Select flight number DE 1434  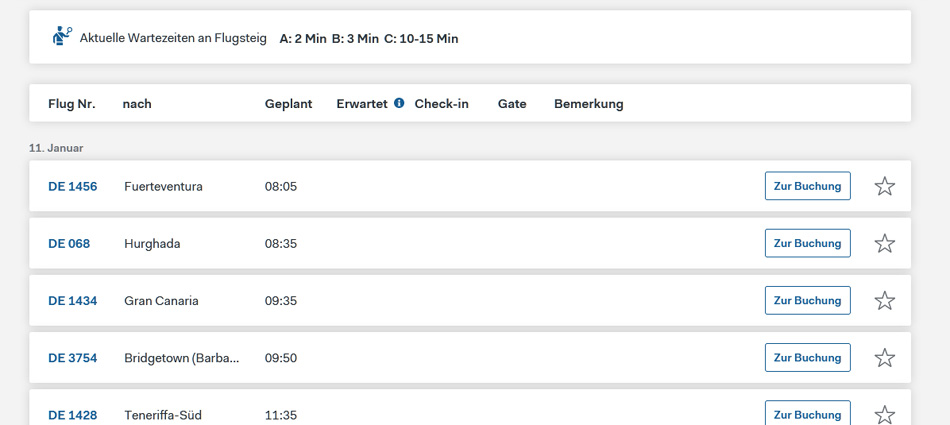(x=73, y=300)
